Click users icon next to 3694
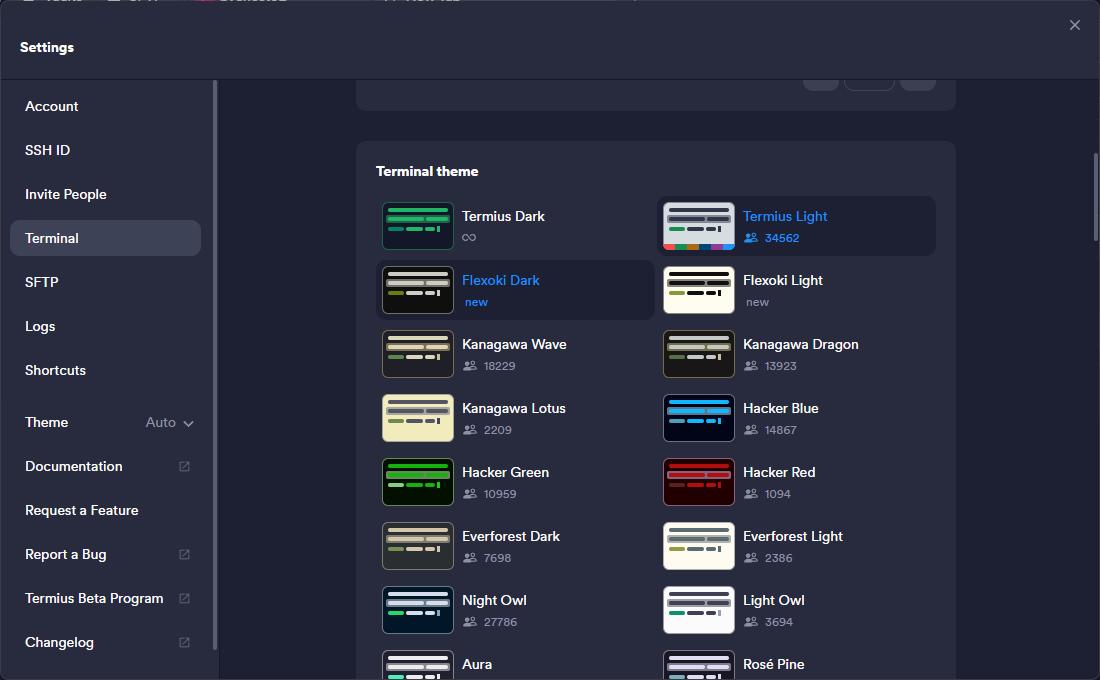This screenshot has height=680, width=1100. point(751,622)
